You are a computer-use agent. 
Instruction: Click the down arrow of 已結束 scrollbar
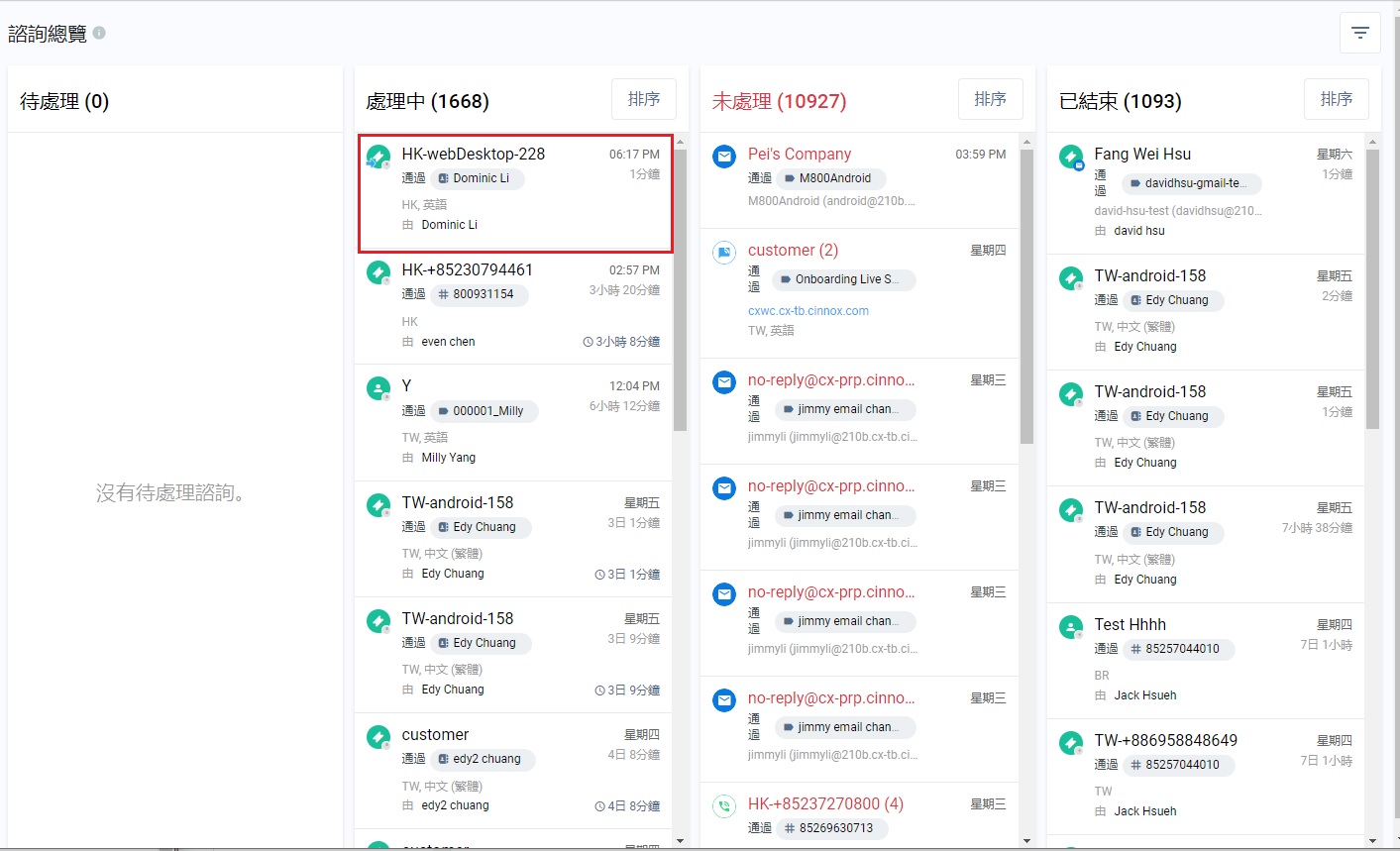click(x=1372, y=841)
